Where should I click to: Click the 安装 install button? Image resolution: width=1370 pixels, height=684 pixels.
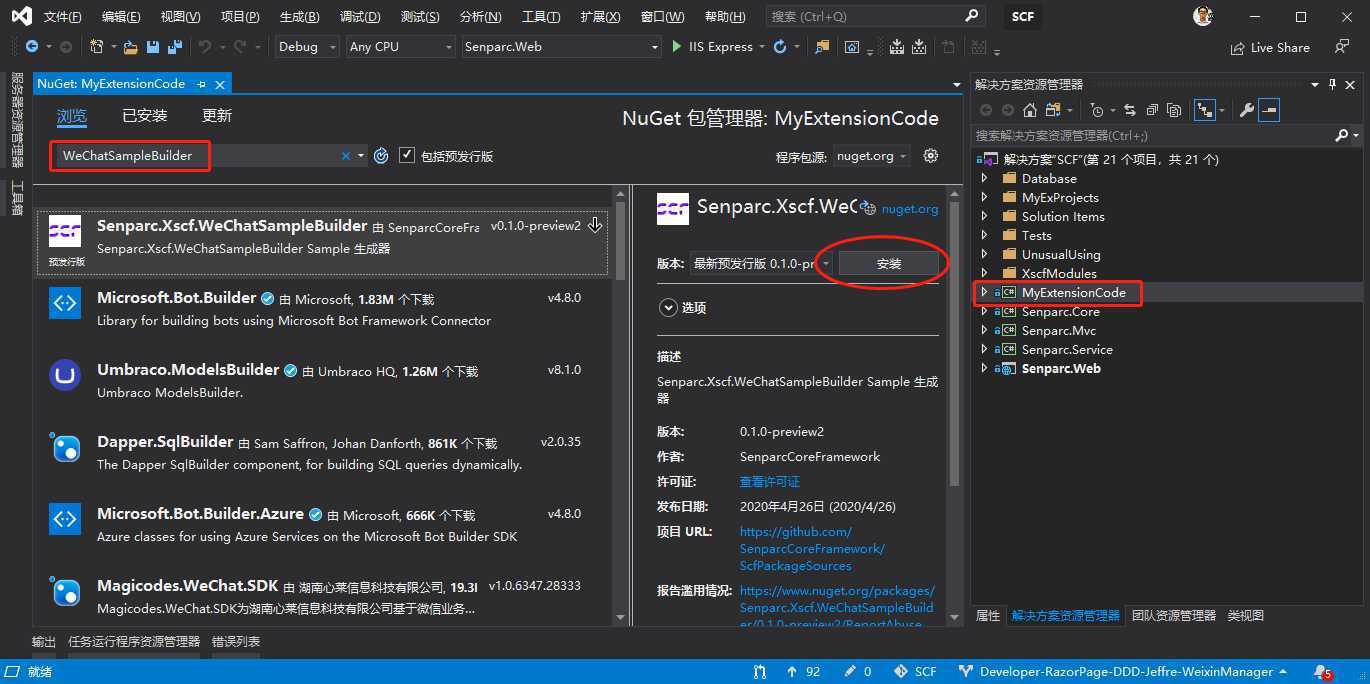(x=889, y=263)
